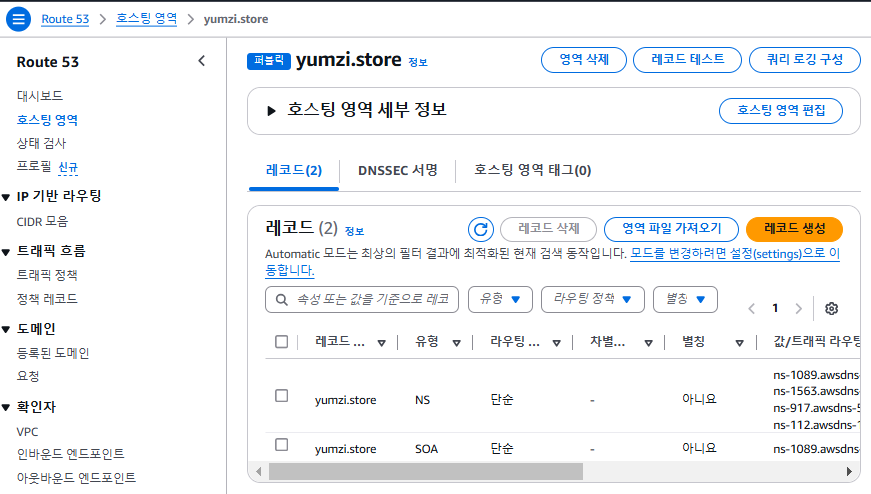Open 프로필 in sidebar

(x=34, y=167)
